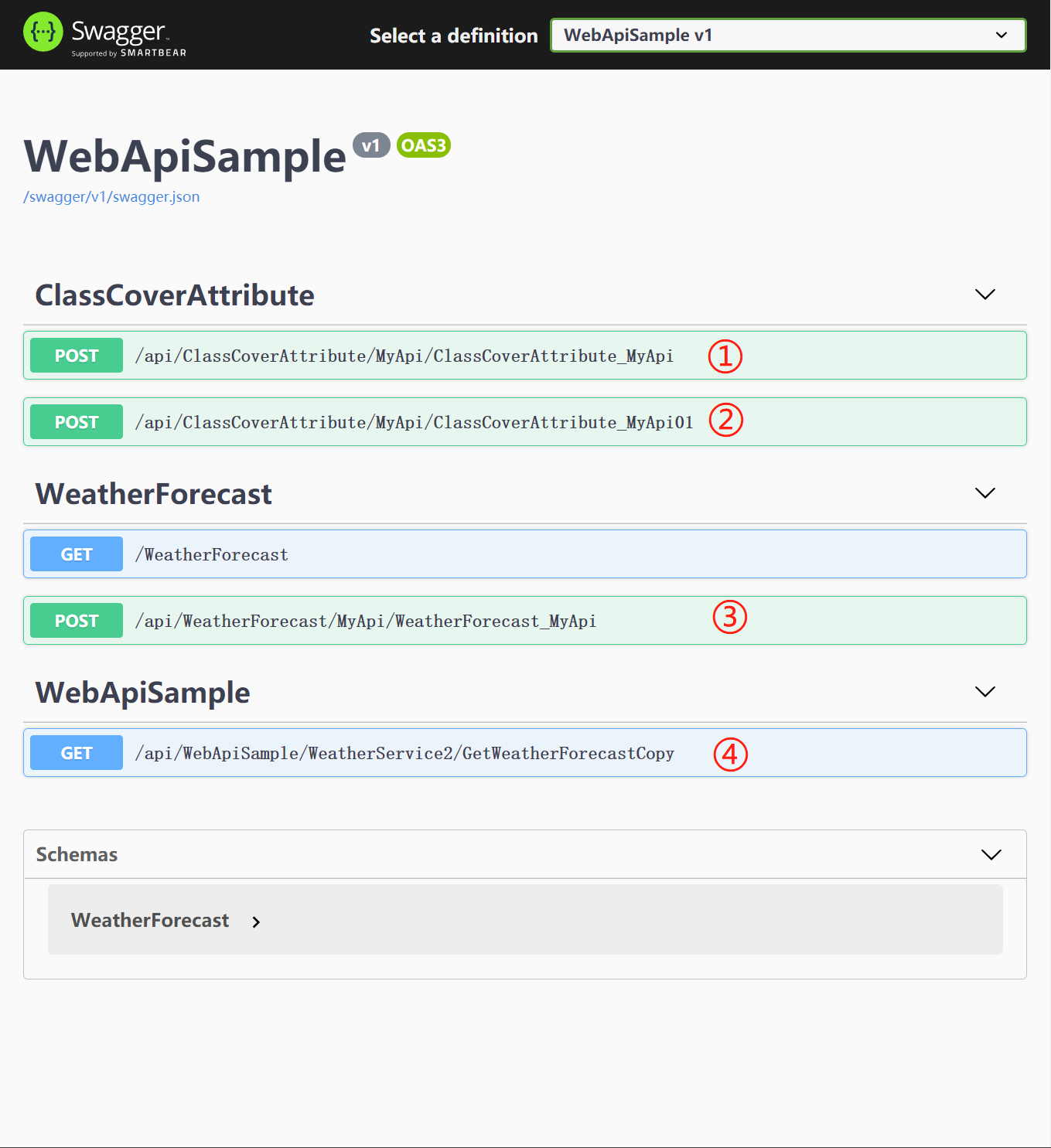Click GET badge for /WeatherForecast endpoint
This screenshot has width=1051, height=1148.
click(77, 554)
